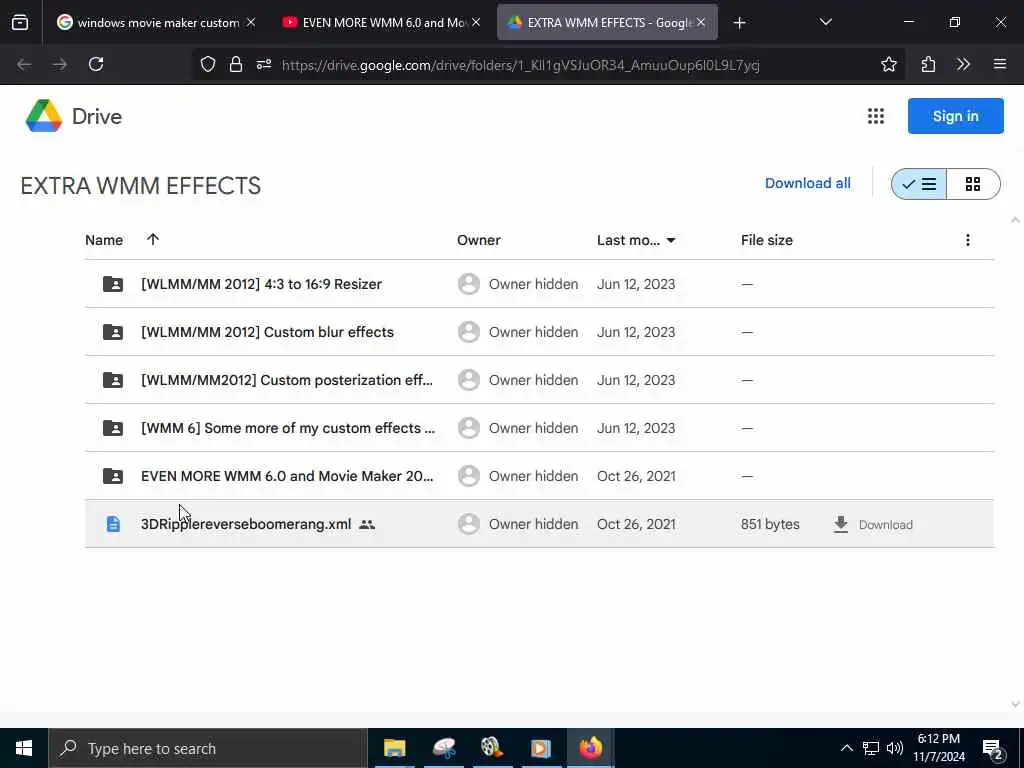
Task: Switch to list layout view
Action: (x=919, y=184)
